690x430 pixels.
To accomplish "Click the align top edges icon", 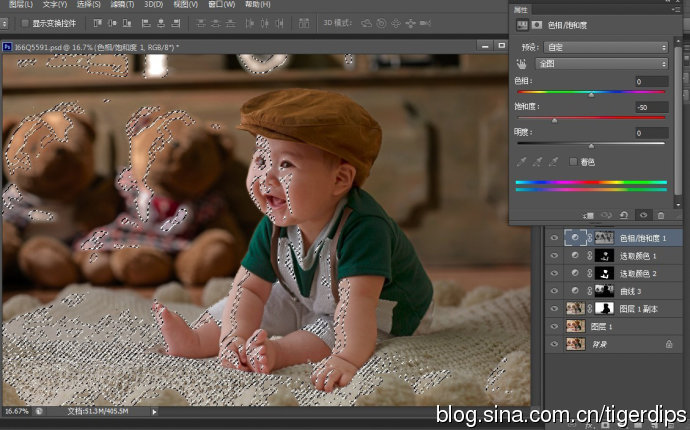I will [98, 23].
